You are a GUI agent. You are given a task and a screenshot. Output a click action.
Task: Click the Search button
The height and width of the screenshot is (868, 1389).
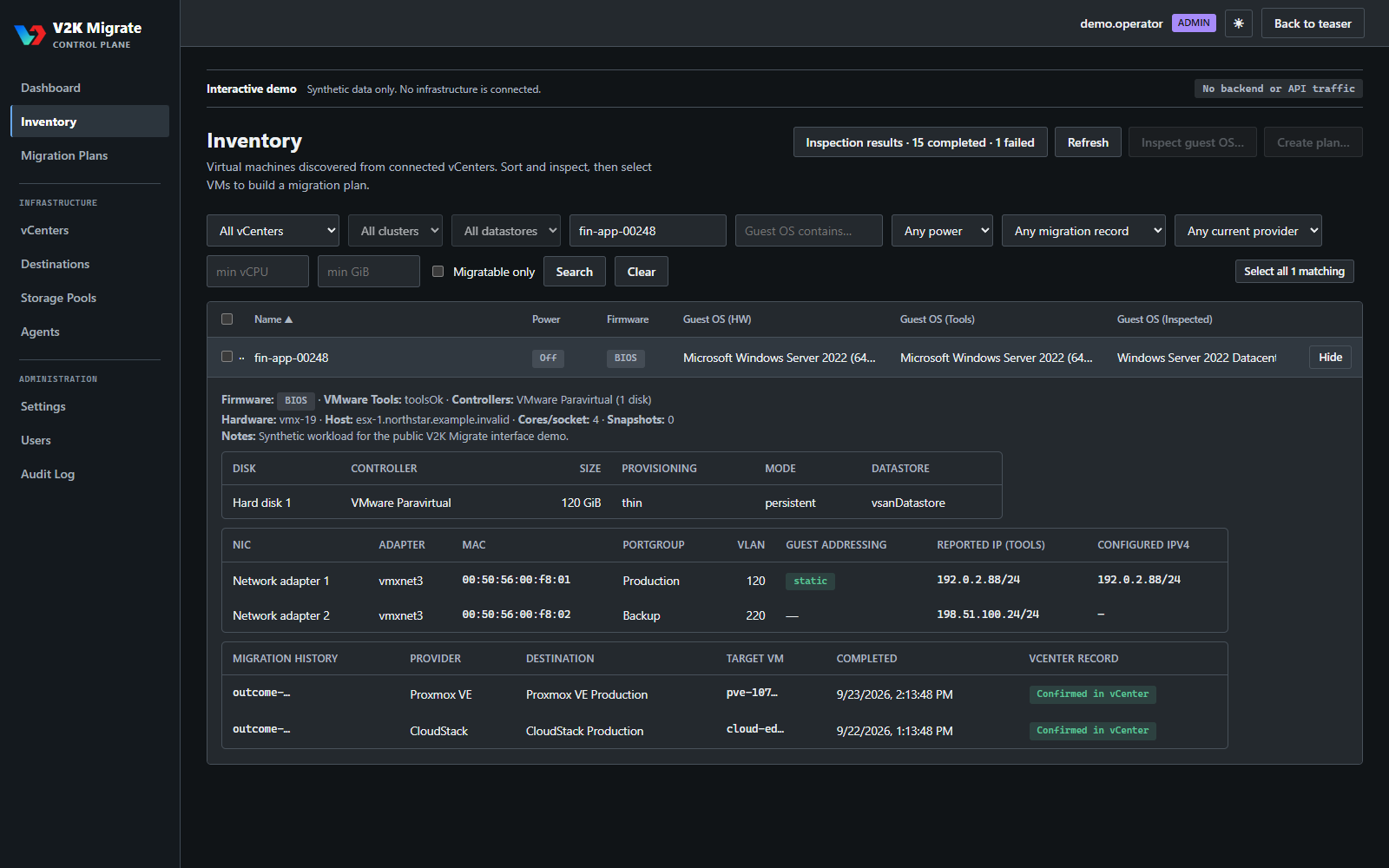click(575, 272)
